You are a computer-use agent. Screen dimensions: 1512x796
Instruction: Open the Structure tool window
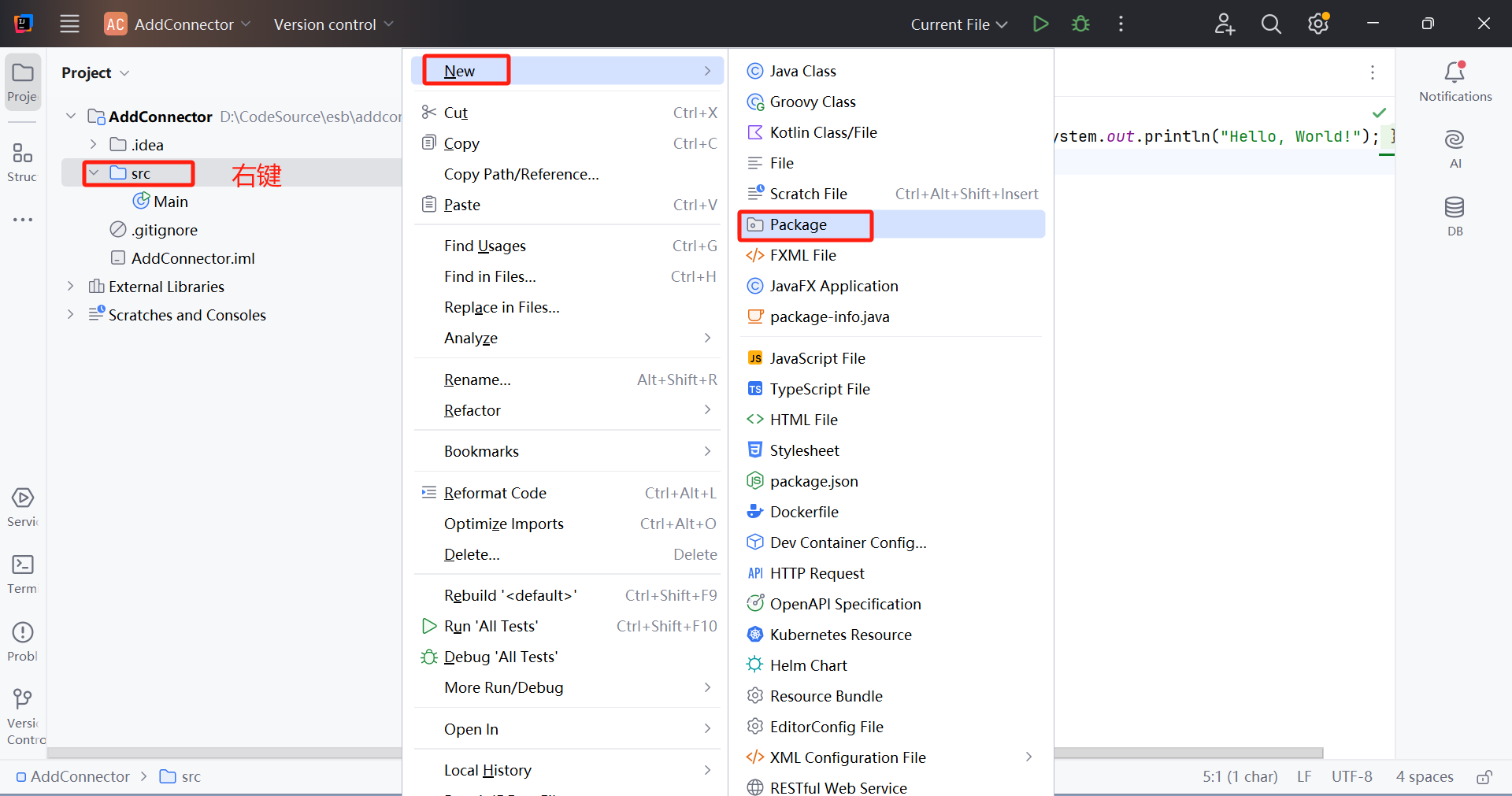pyautogui.click(x=23, y=161)
